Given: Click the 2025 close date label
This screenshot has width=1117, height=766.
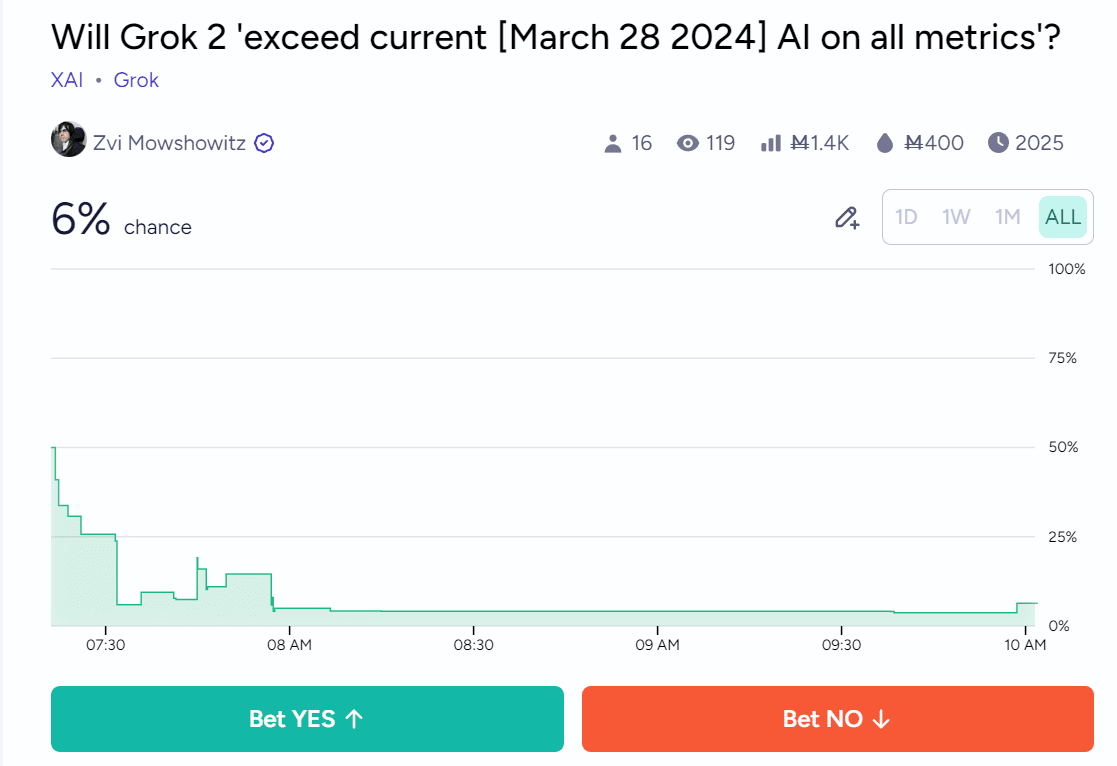Looking at the screenshot, I should pos(1039,143).
